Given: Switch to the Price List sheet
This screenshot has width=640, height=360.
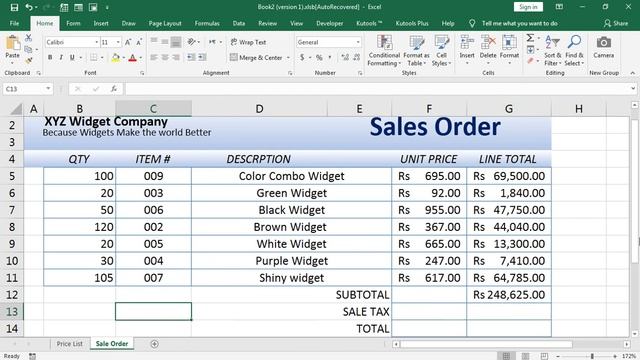Looking at the screenshot, I should [69, 344].
